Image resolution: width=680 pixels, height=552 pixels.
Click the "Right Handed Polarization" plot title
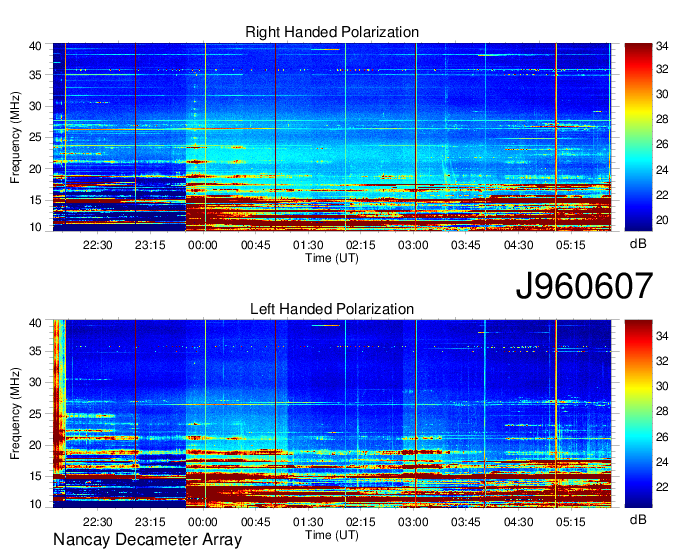(x=332, y=32)
